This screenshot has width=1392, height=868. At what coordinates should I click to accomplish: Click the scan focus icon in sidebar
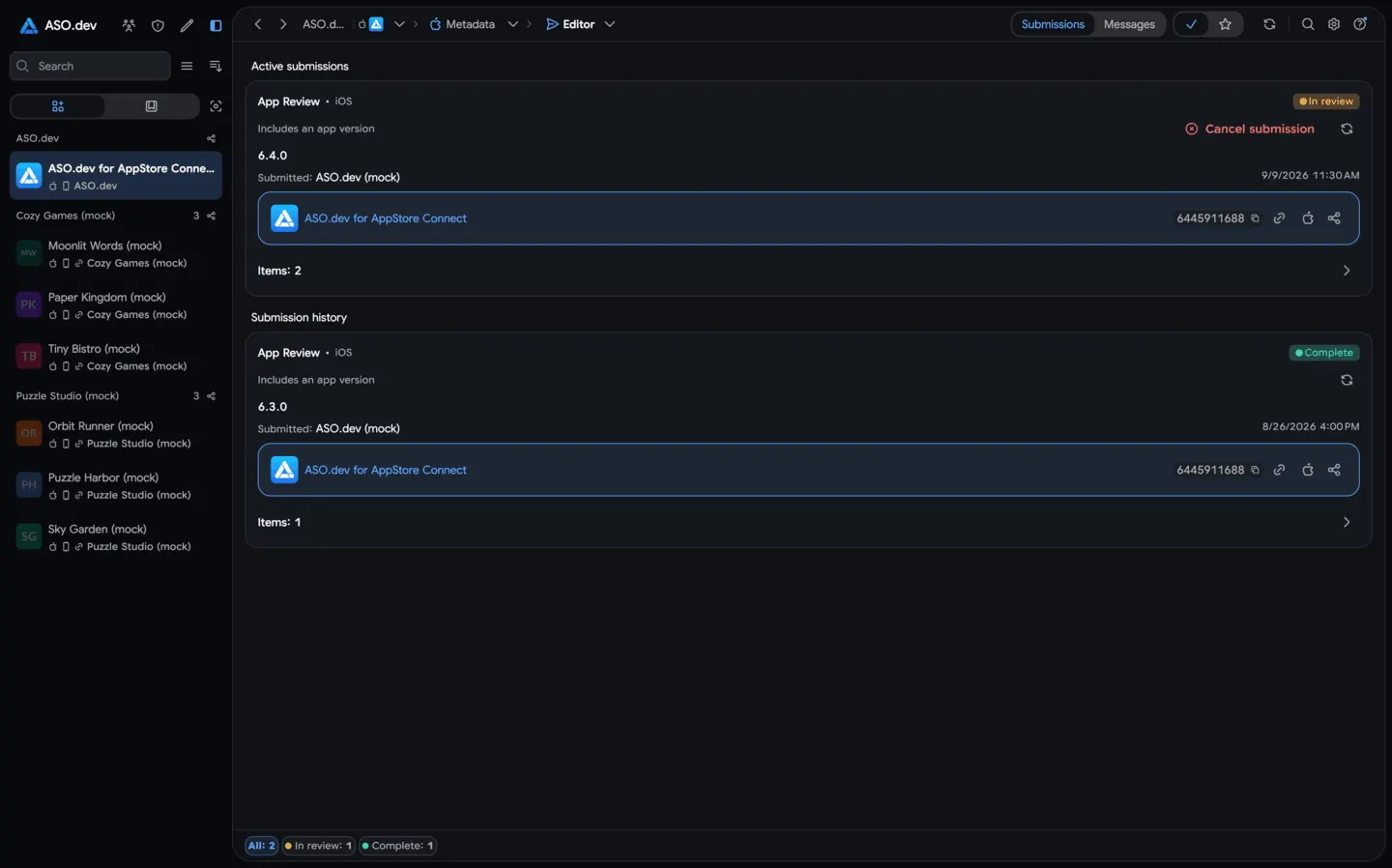pyautogui.click(x=216, y=106)
